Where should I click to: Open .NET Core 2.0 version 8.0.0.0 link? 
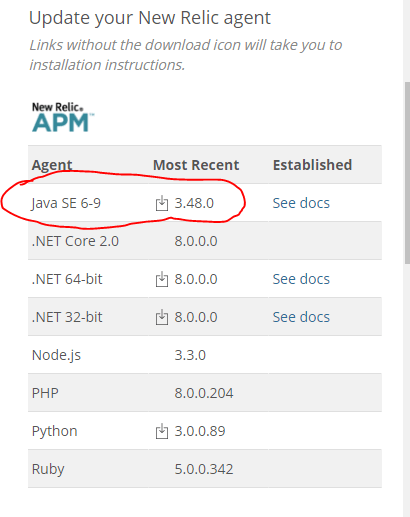click(196, 241)
